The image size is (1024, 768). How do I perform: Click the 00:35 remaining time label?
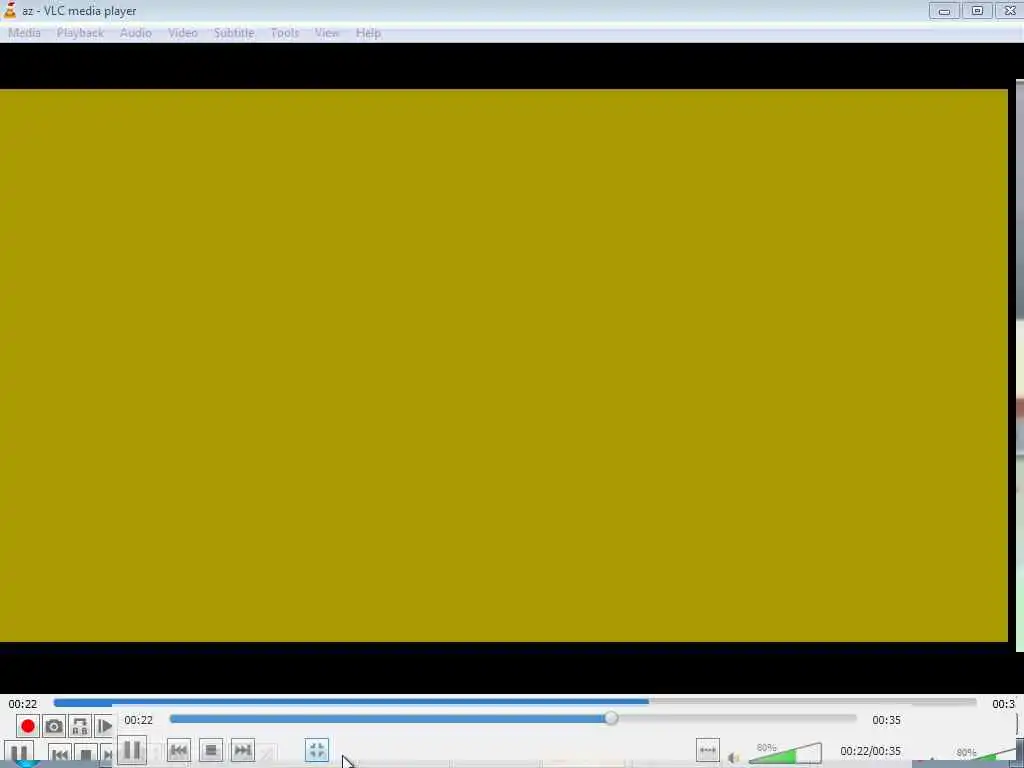pos(886,720)
